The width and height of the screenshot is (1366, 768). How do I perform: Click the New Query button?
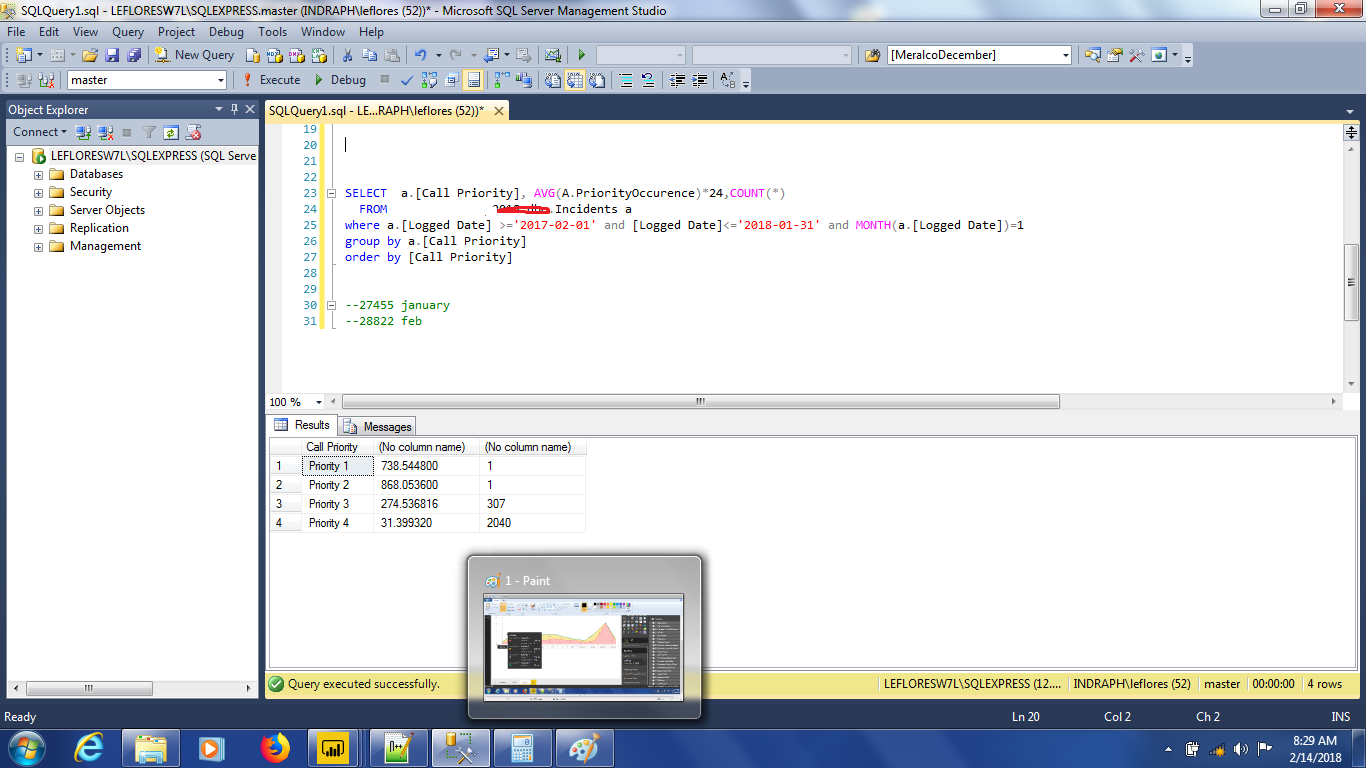pos(195,55)
